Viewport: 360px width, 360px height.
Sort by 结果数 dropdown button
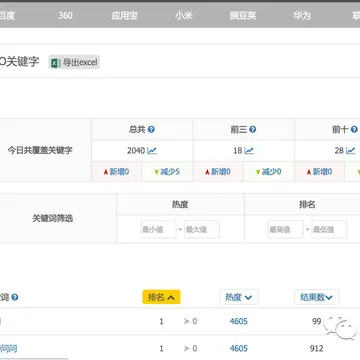(x=317, y=297)
